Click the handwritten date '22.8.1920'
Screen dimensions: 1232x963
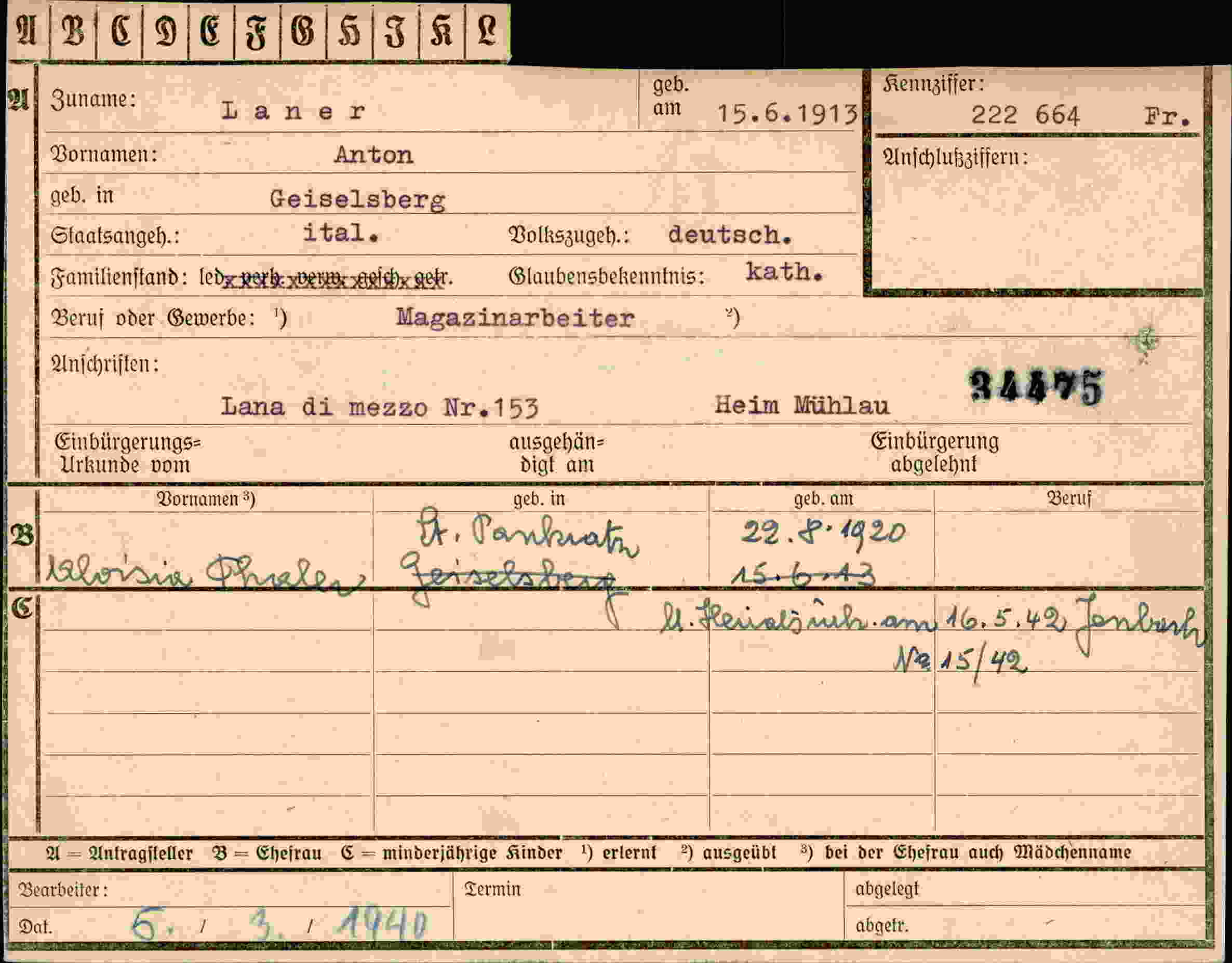coord(823,533)
